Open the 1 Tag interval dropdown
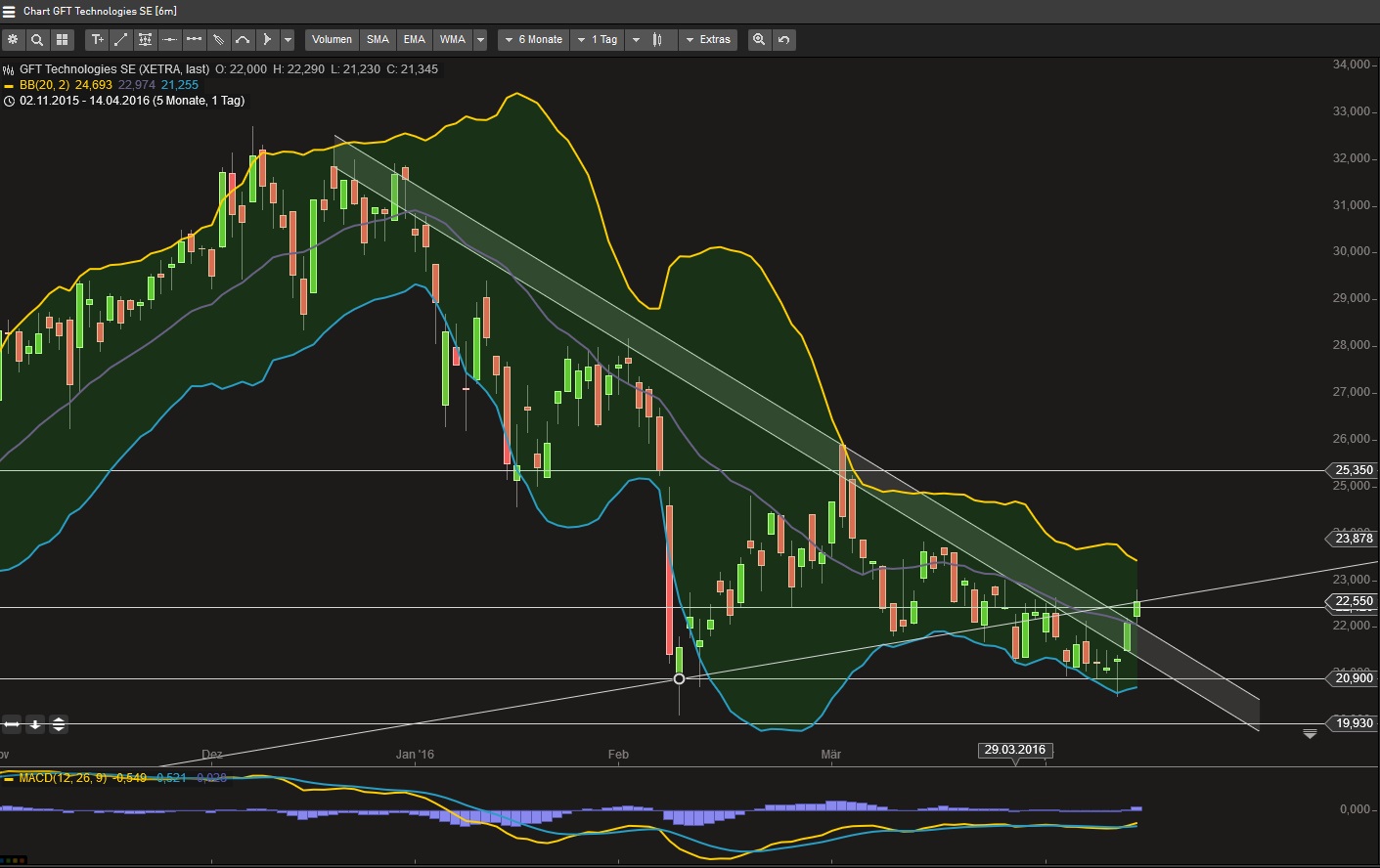This screenshot has width=1380, height=868. [597, 40]
